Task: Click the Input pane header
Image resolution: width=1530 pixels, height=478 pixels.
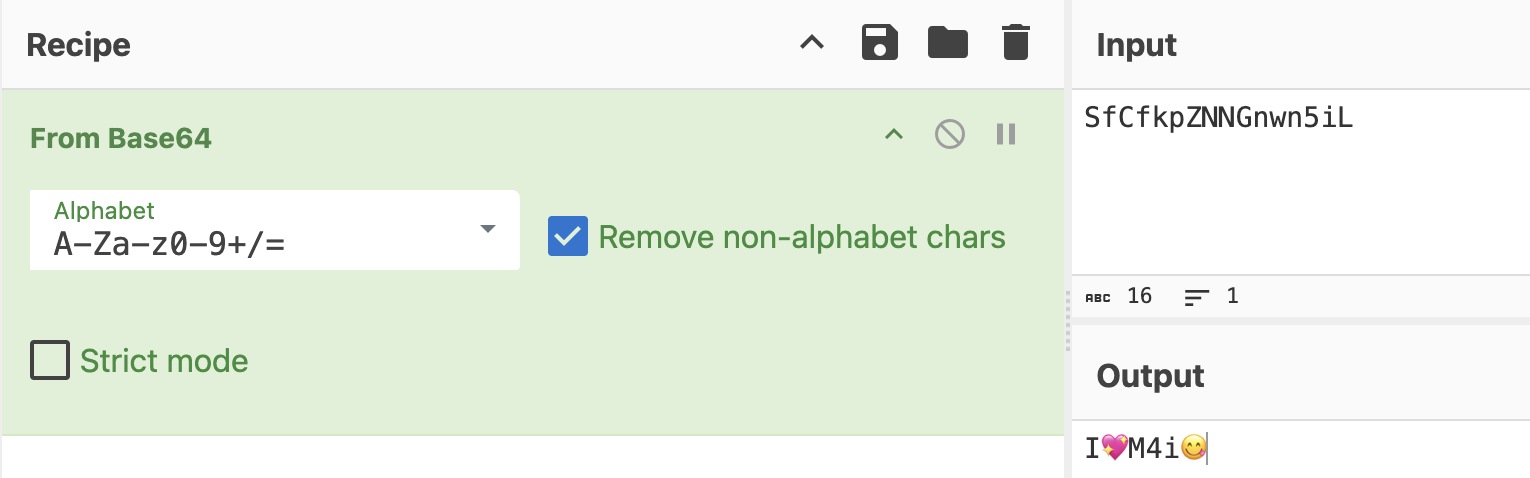Action: [1137, 45]
